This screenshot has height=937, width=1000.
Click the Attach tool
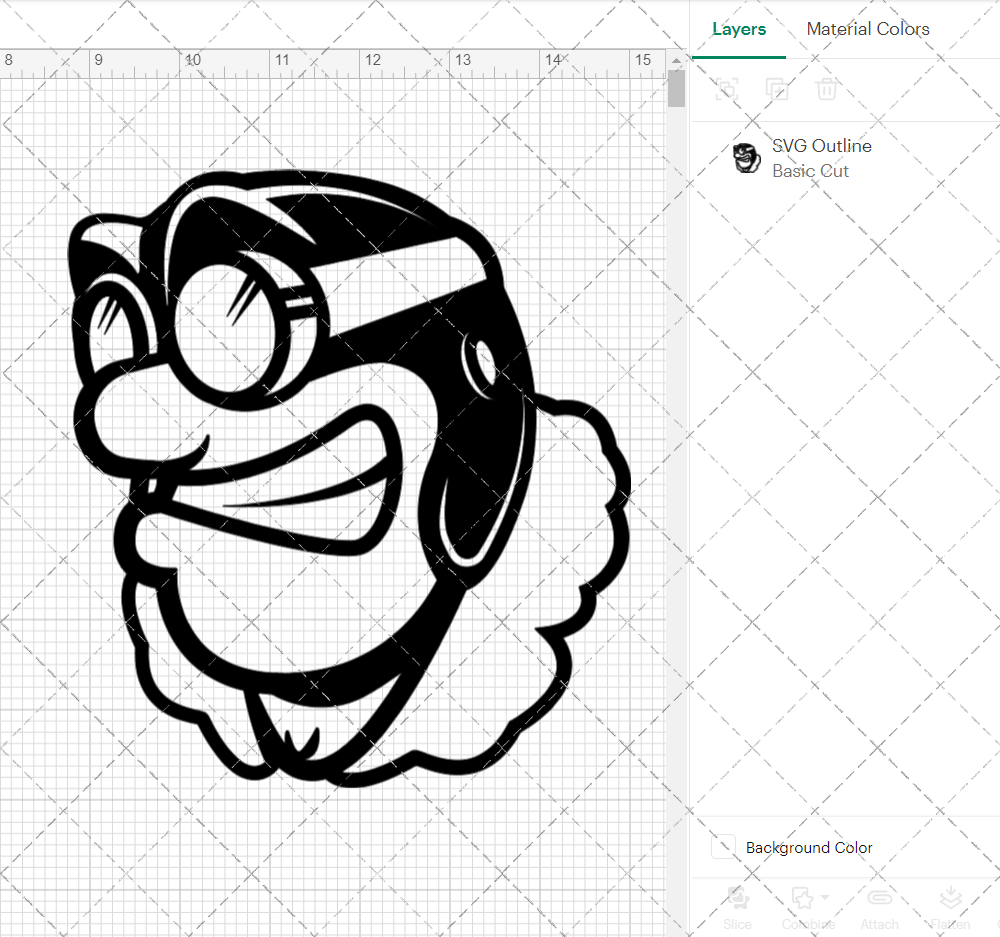[879, 908]
